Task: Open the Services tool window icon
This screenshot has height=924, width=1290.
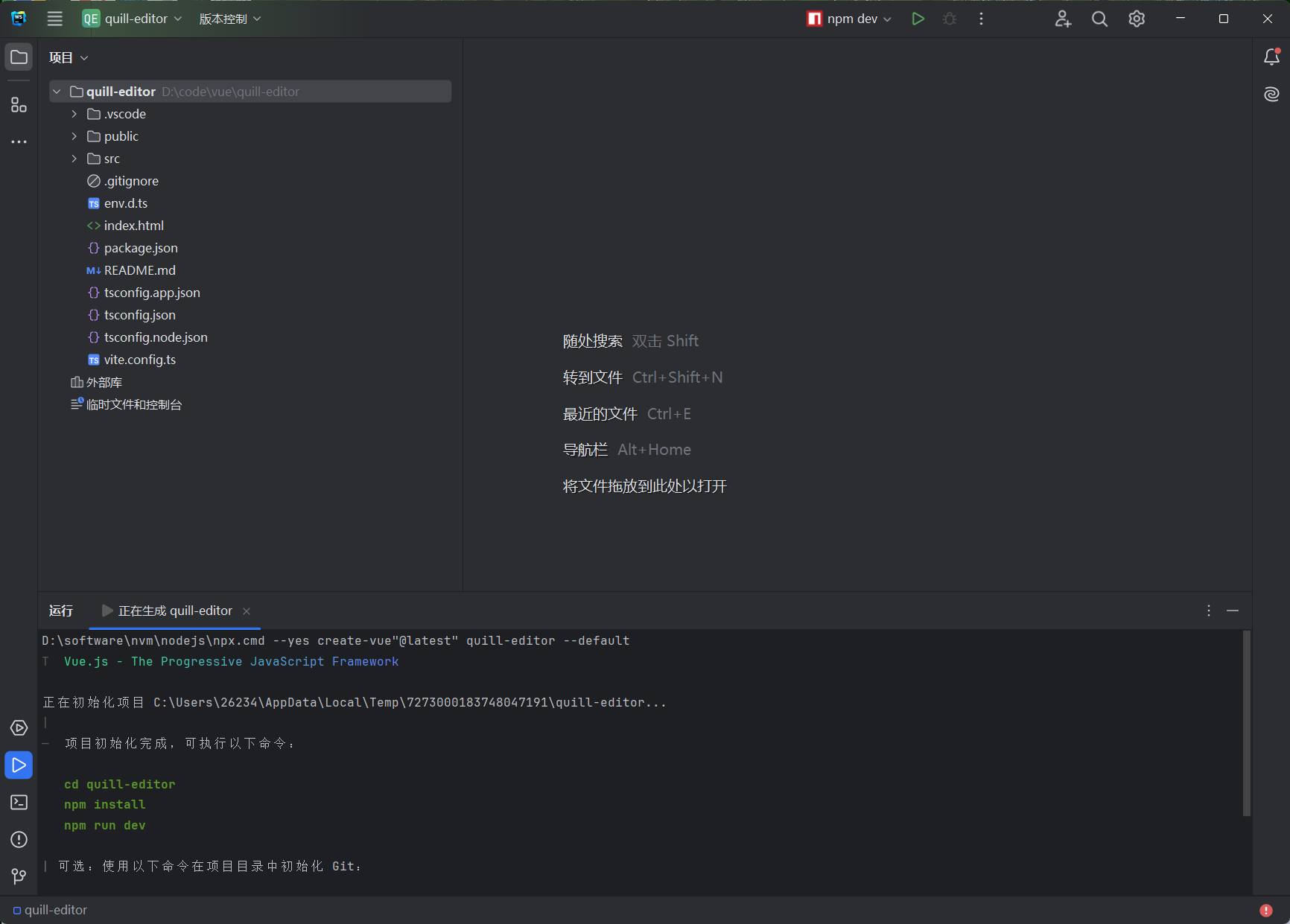Action: tap(19, 727)
